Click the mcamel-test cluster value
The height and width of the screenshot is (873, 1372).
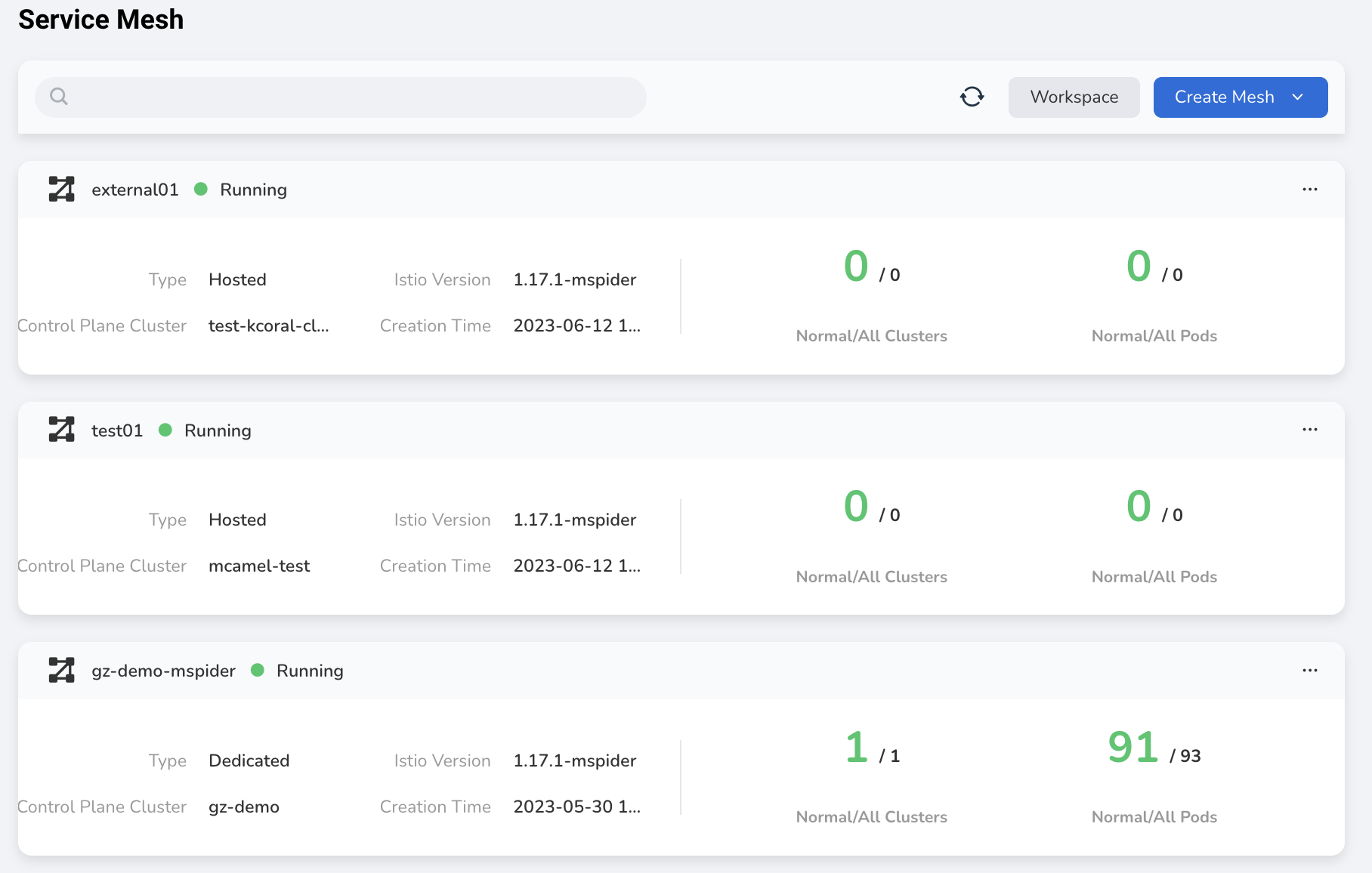[259, 566]
